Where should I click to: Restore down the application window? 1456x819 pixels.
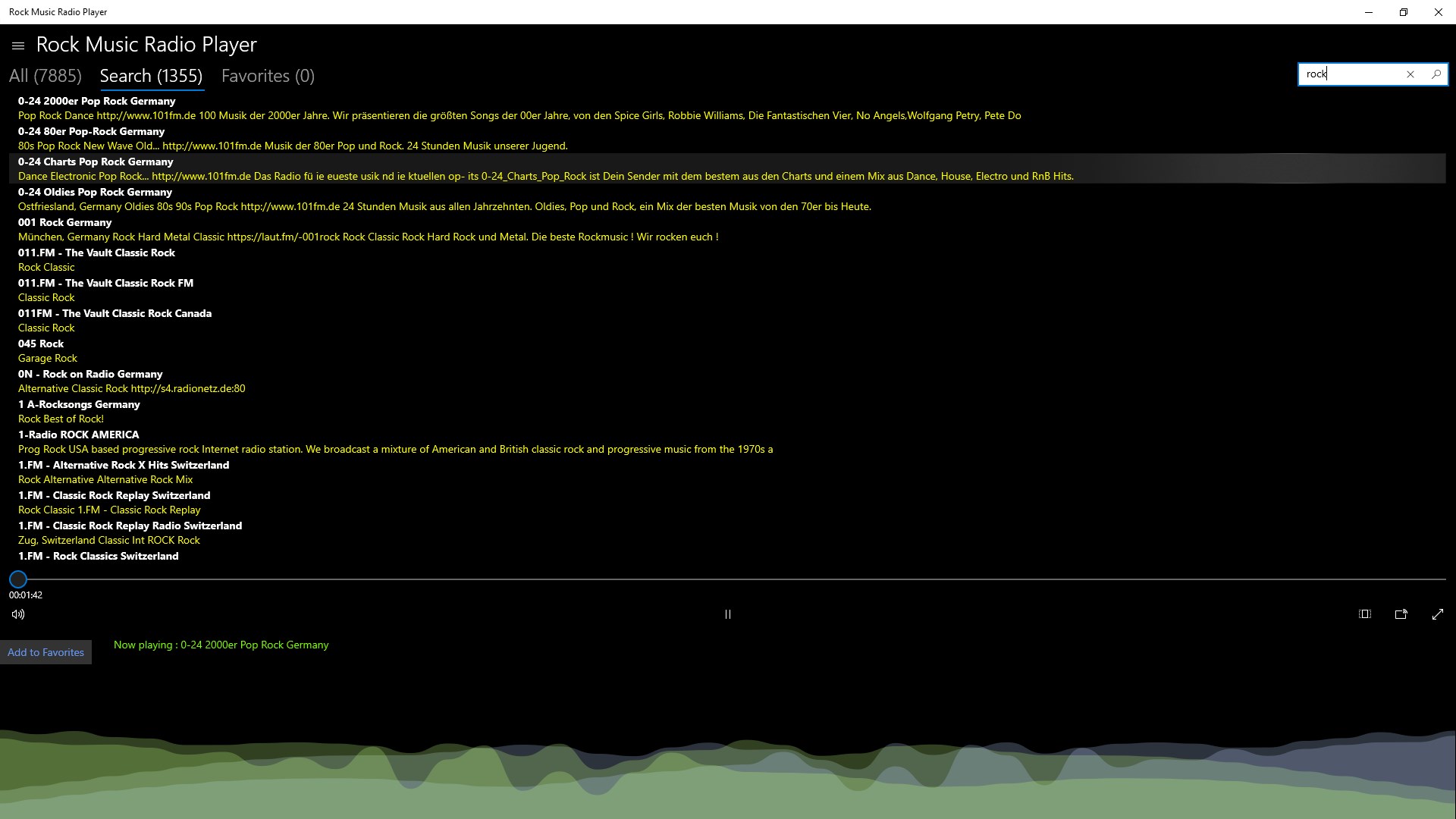coord(1403,12)
